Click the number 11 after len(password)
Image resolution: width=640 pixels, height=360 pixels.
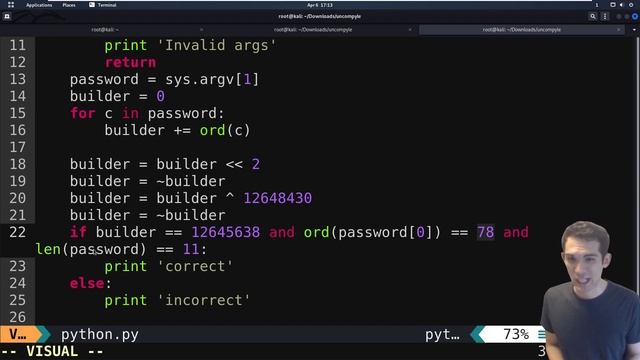[191, 249]
